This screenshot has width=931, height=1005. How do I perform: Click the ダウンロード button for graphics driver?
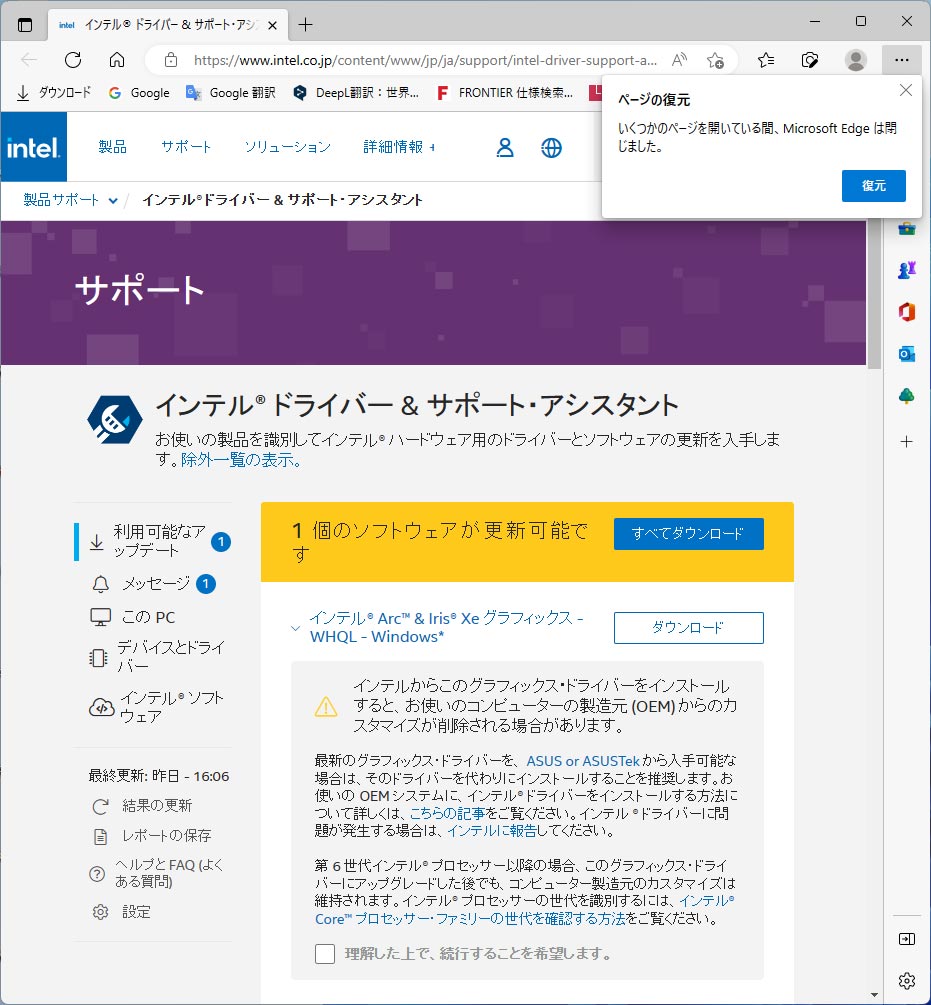688,627
